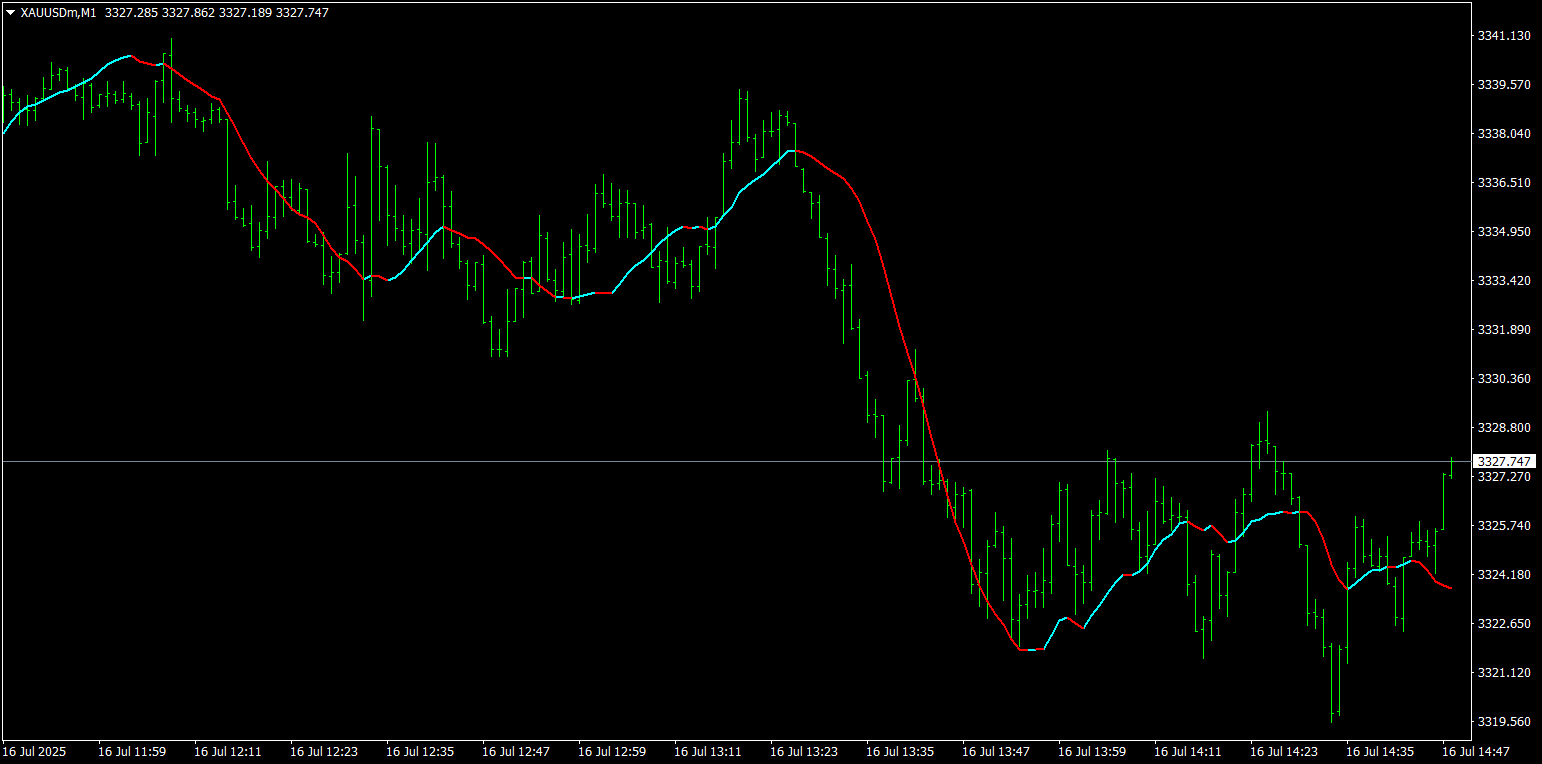Open the triangle menu beside XAUUSDm,M1
Viewport: 1542px width, 764px height.
point(10,13)
